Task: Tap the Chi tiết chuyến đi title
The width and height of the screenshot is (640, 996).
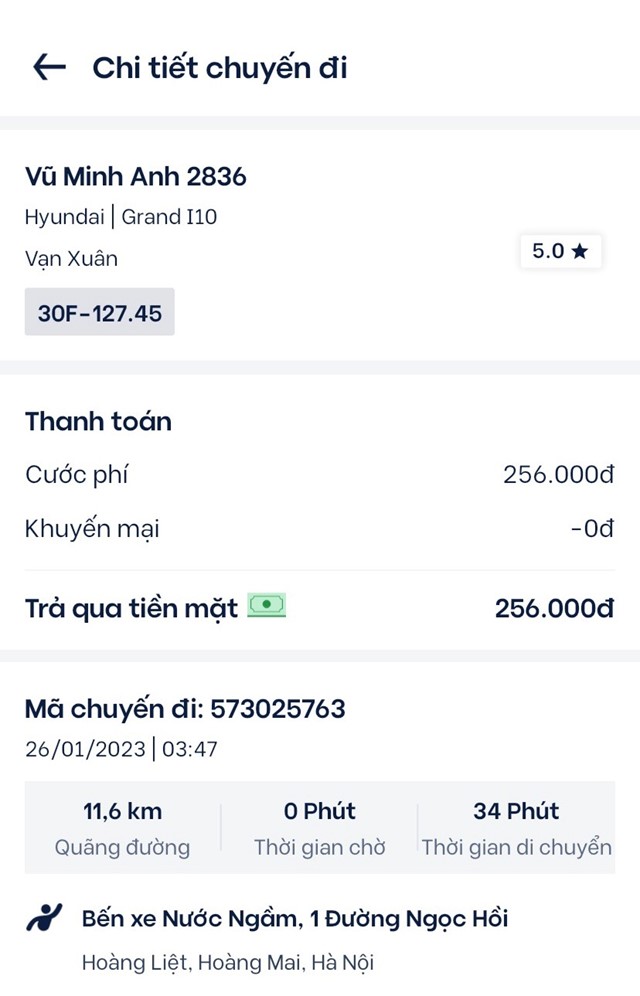Action: pyautogui.click(x=220, y=68)
